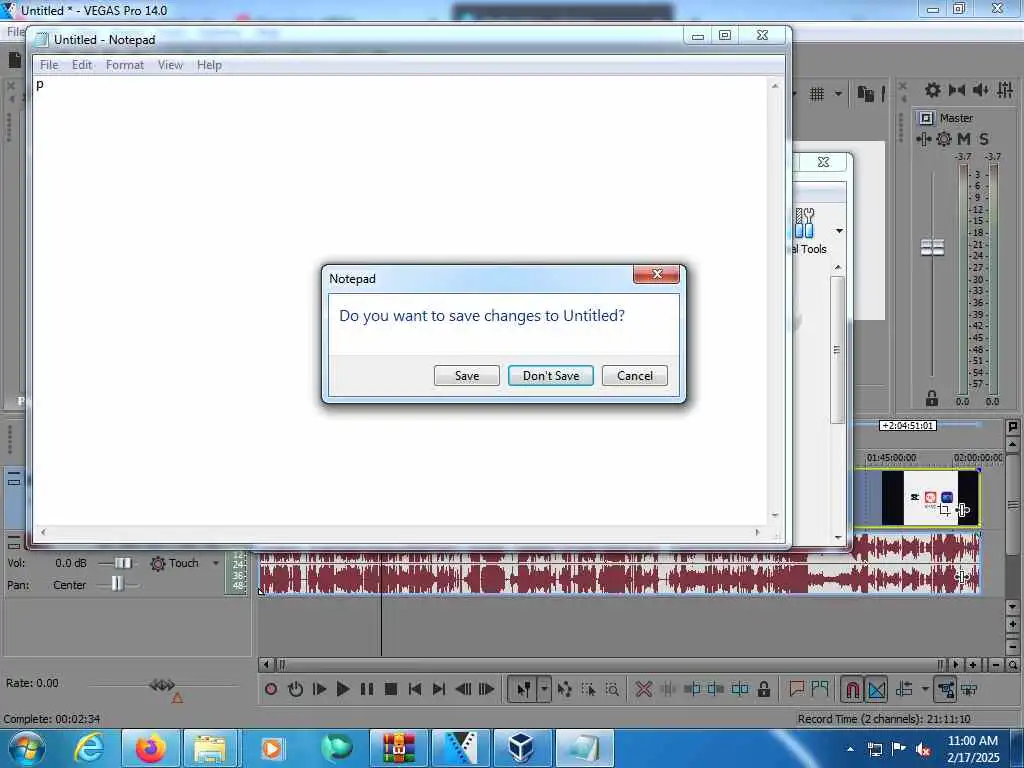Click the Record button in transport bar
The height and width of the screenshot is (768, 1024).
pos(271,689)
